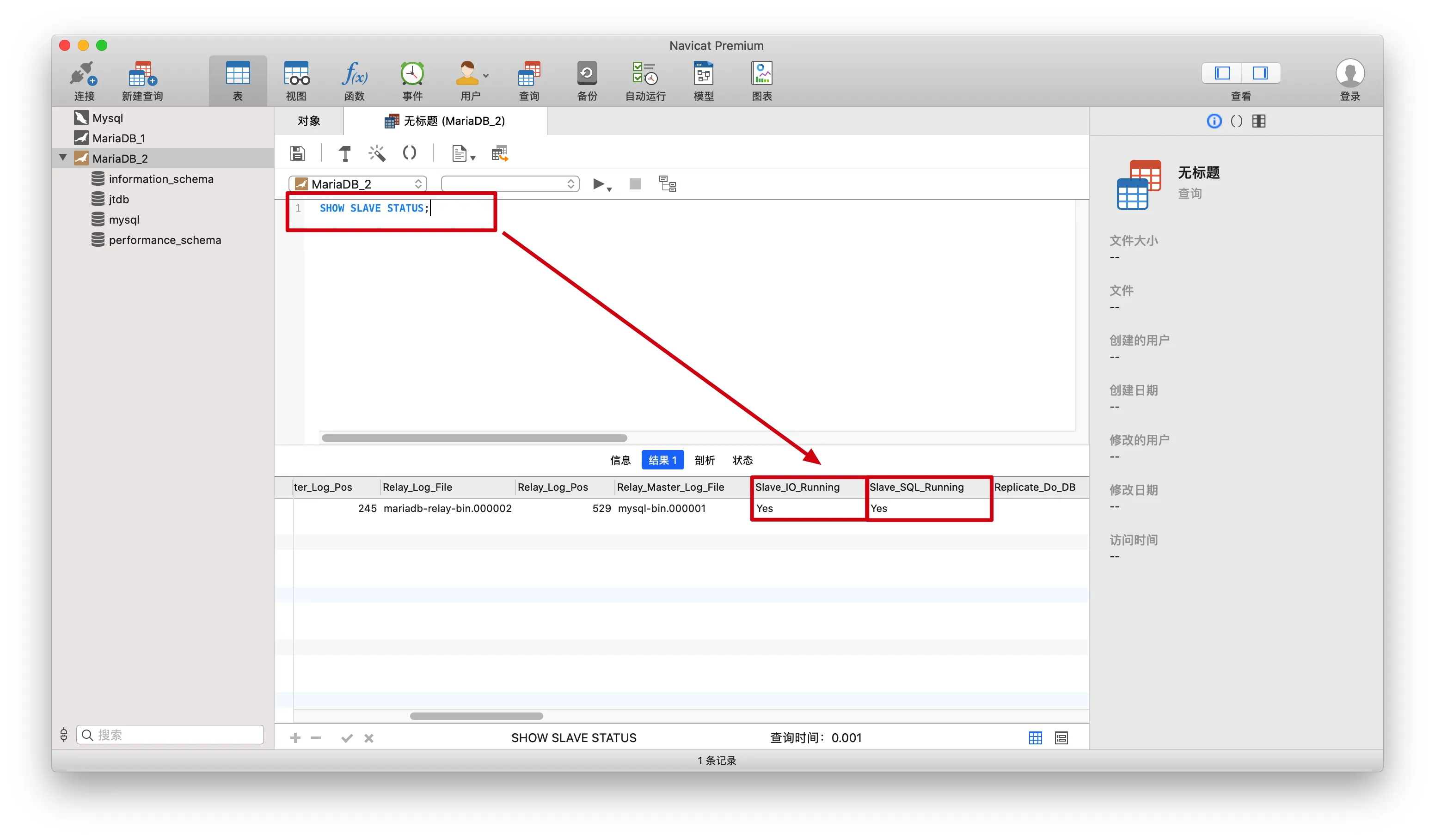Select the mariadb-relay-bin.000002 cell
This screenshot has width=1435, height=840.
(447, 508)
